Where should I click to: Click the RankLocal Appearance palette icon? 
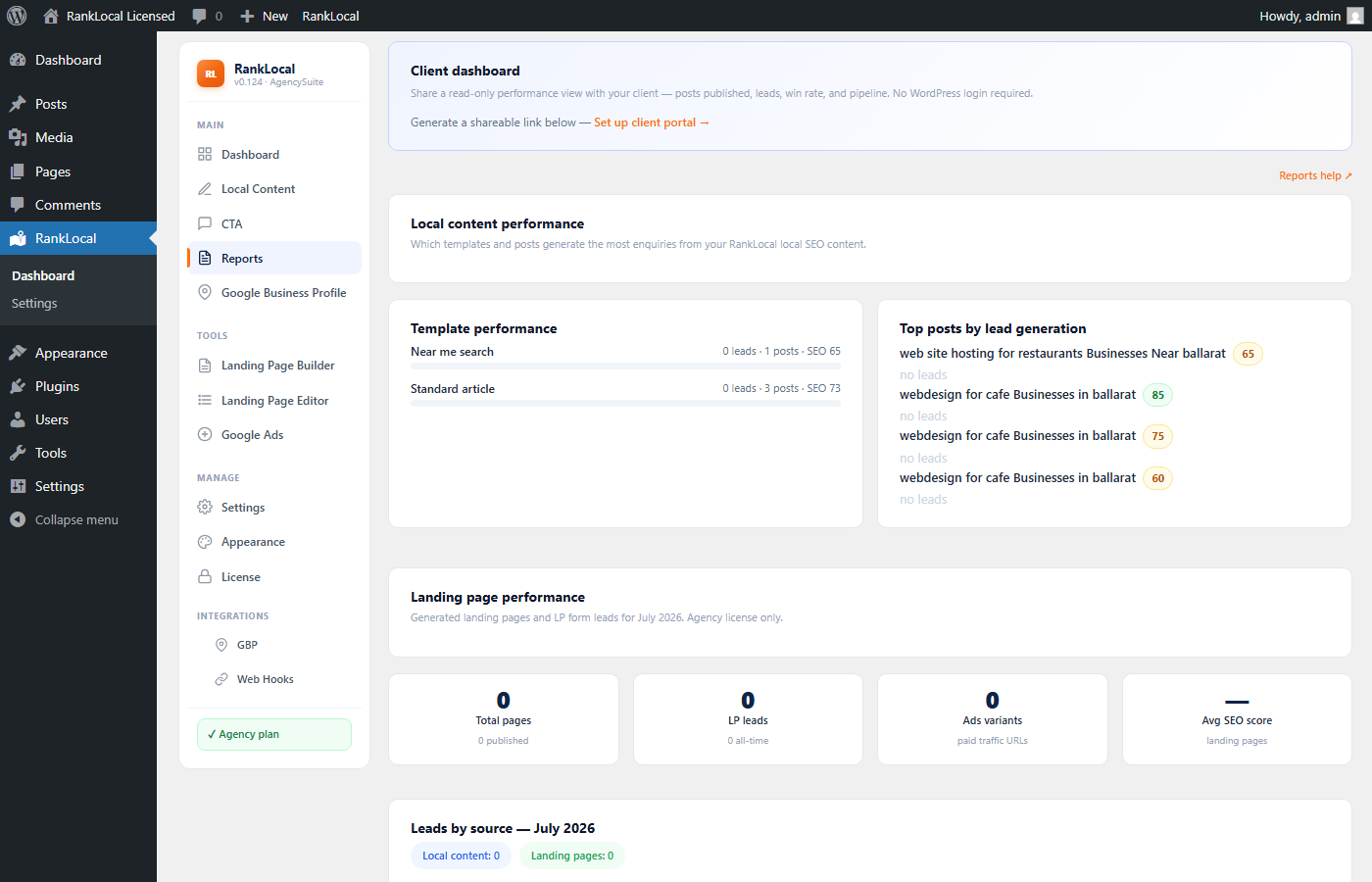point(205,542)
